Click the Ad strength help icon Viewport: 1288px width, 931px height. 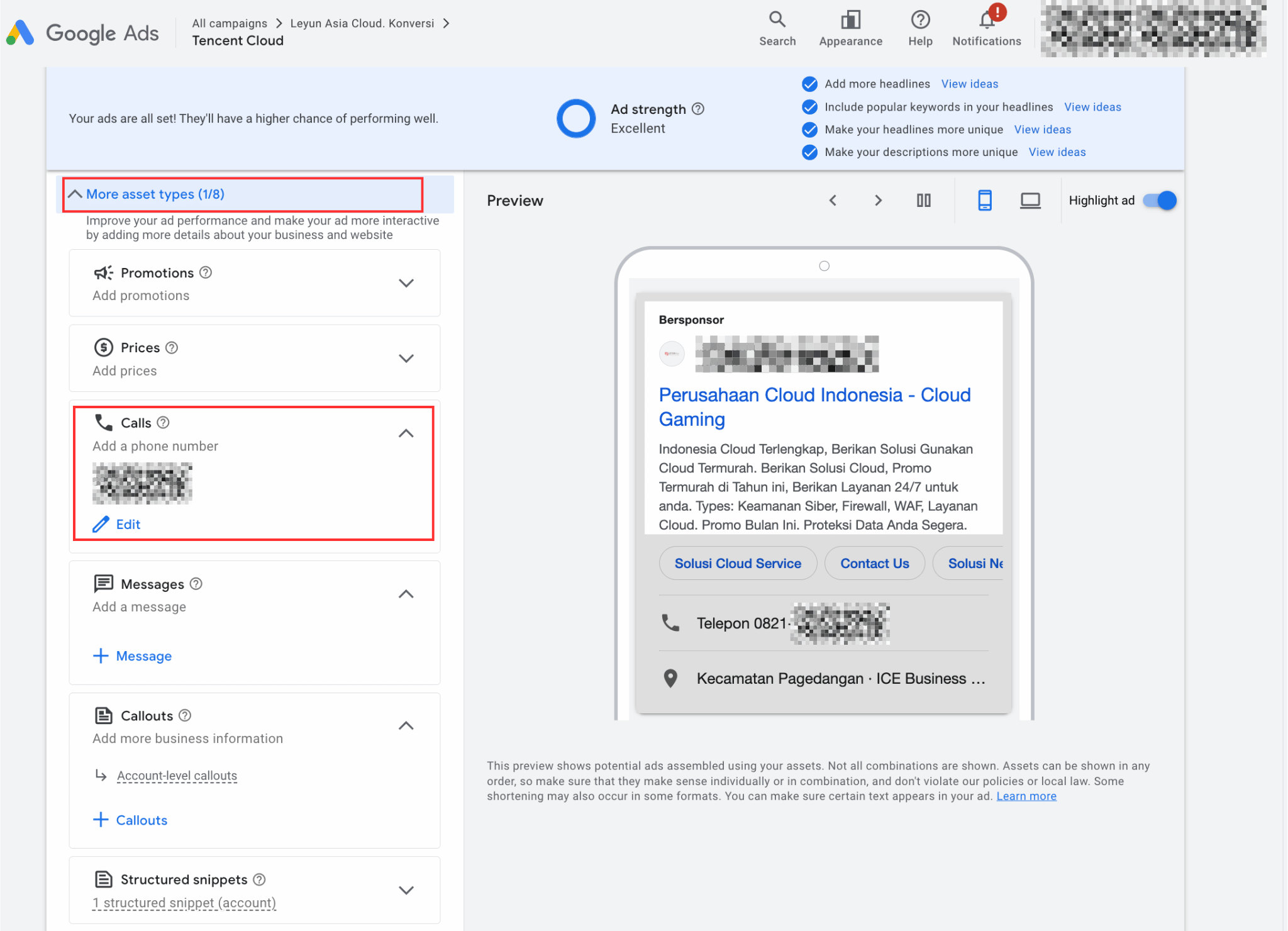698,109
